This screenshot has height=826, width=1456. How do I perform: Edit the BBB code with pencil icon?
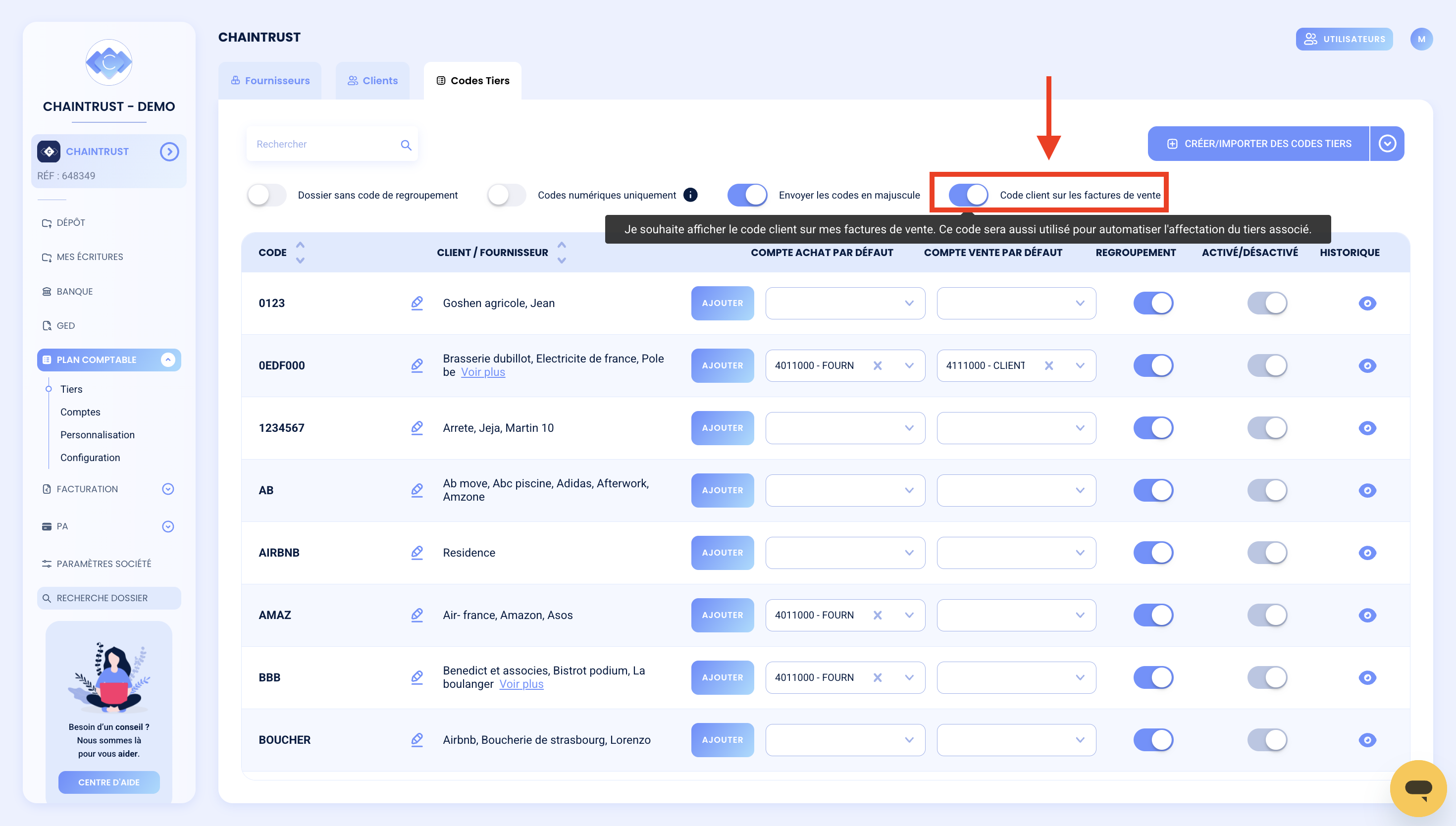coord(417,677)
